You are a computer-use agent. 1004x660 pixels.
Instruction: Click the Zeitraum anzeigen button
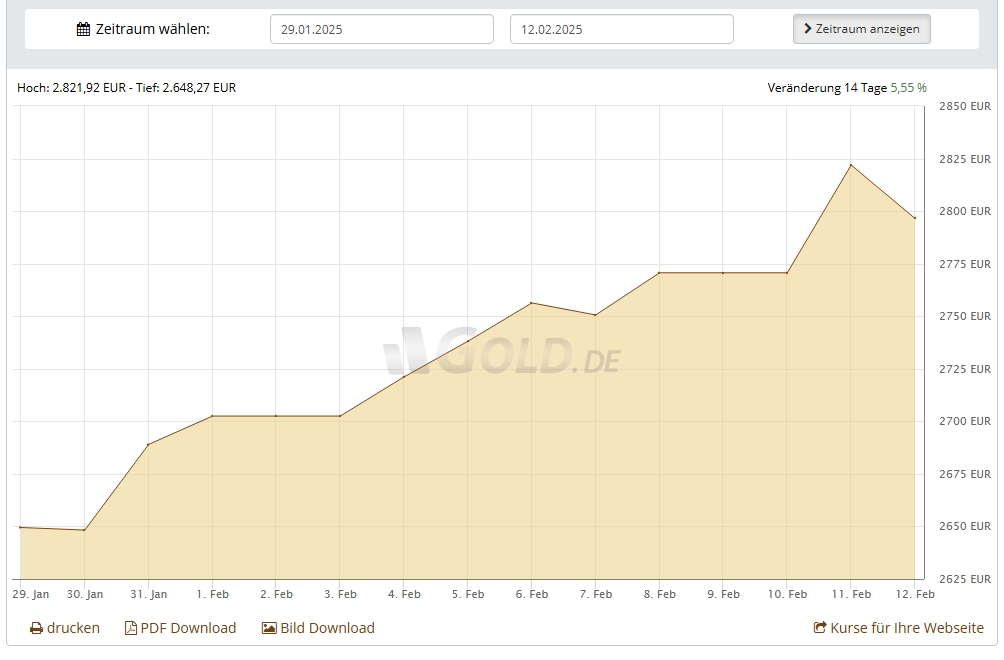[861, 29]
